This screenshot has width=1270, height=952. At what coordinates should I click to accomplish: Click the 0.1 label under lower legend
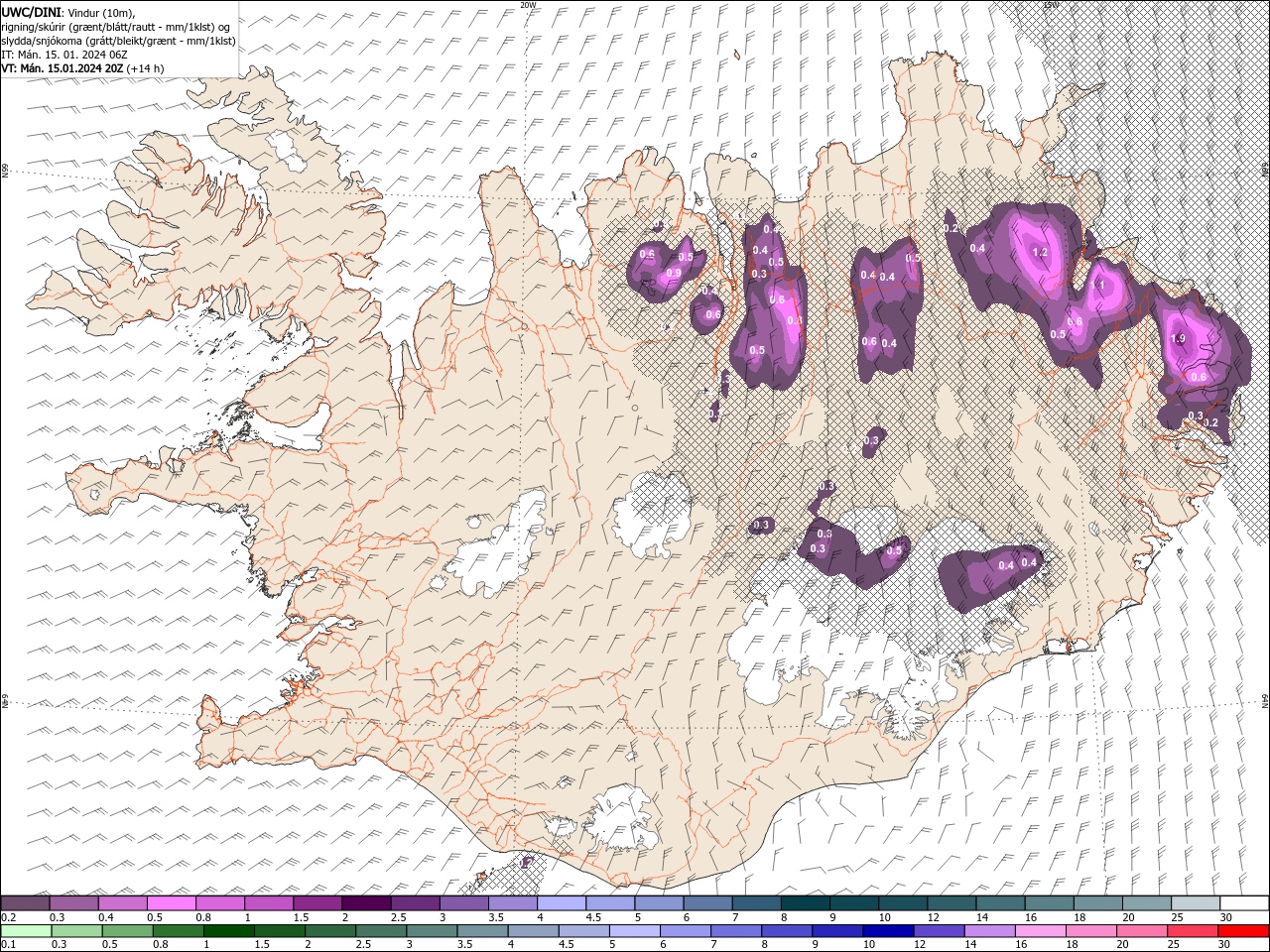7,945
